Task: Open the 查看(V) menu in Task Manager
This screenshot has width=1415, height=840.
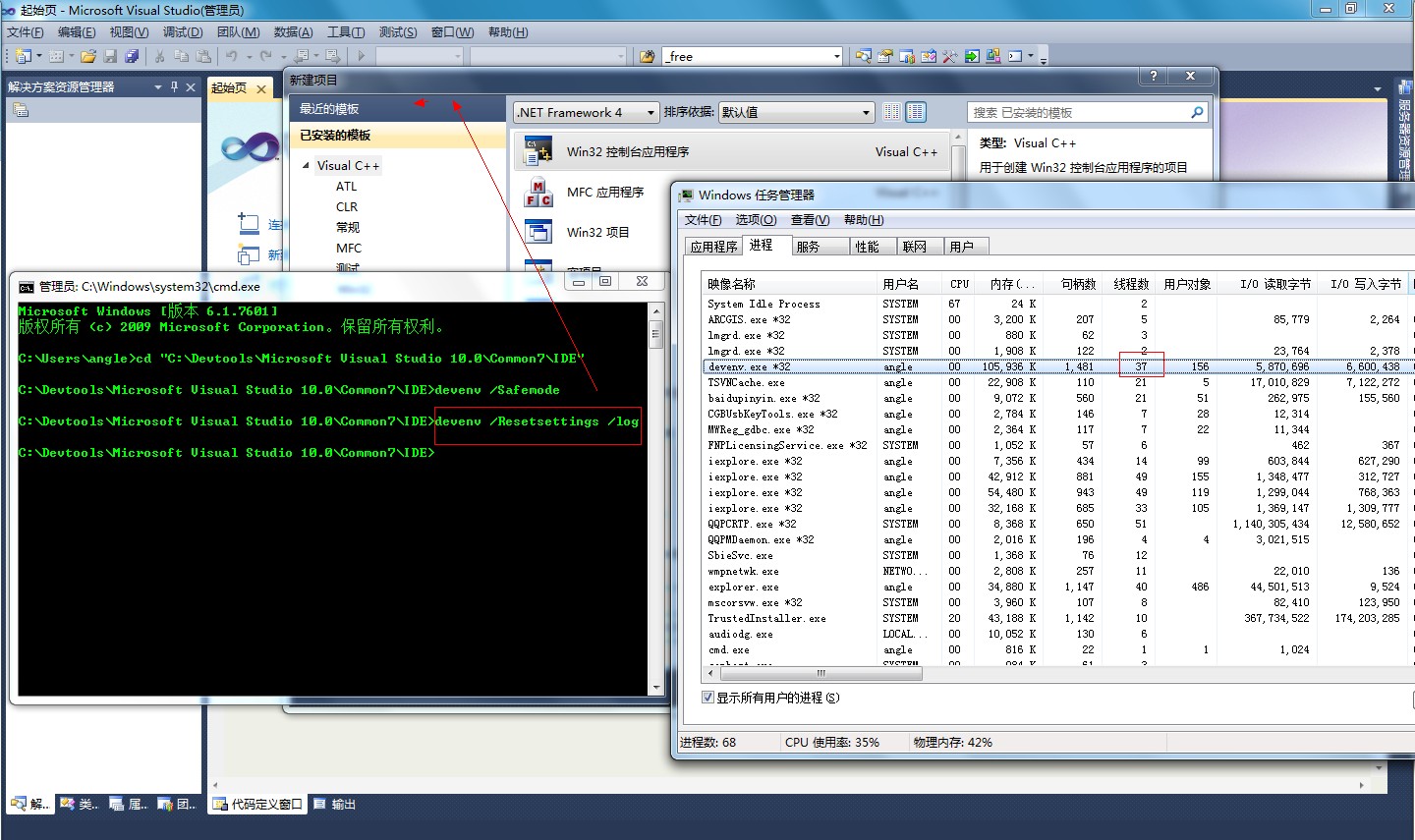Action: (811, 220)
